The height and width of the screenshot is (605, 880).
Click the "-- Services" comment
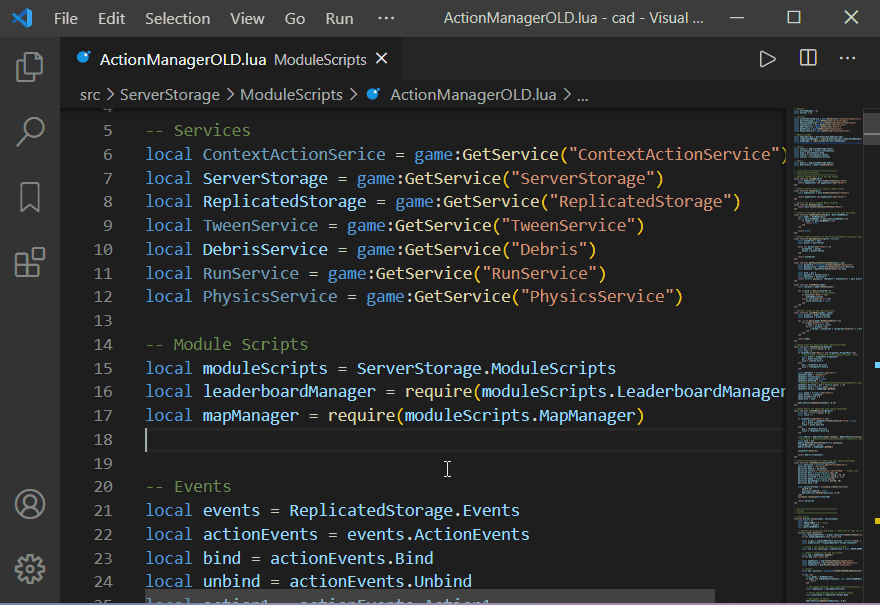pos(198,130)
